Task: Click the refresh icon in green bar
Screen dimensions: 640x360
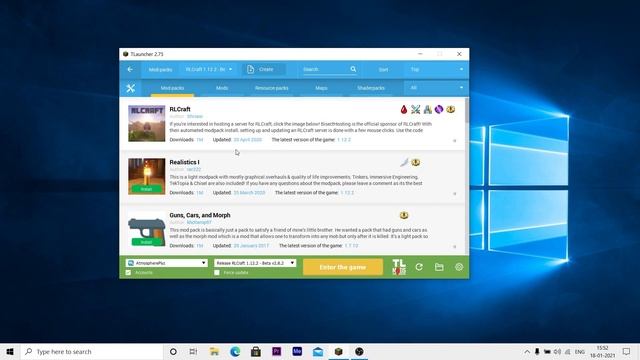Action: coord(419,267)
